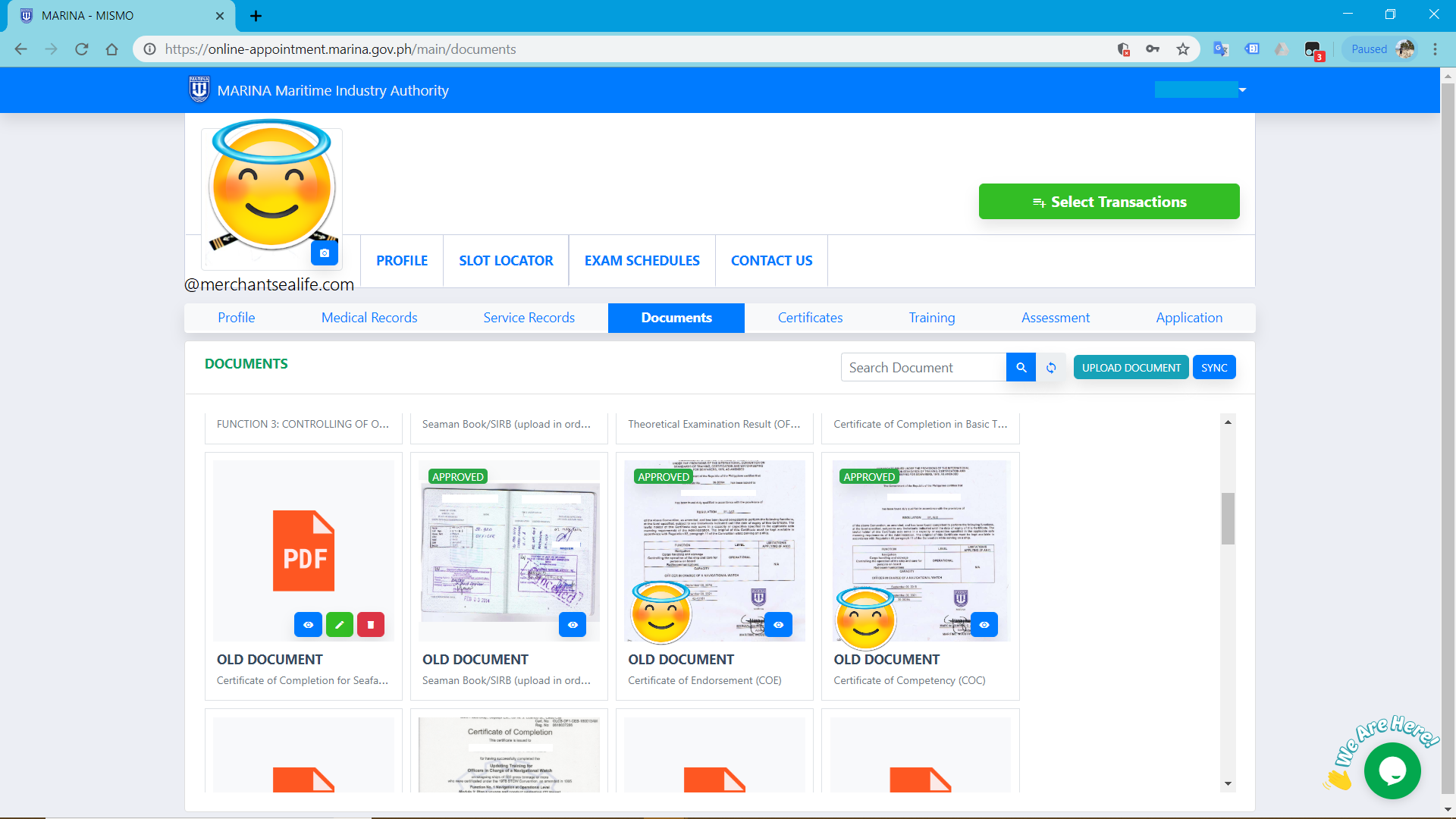Viewport: 1456px width, 819px height.
Task: Open the We Are Here chat bubble
Action: tap(1392, 770)
